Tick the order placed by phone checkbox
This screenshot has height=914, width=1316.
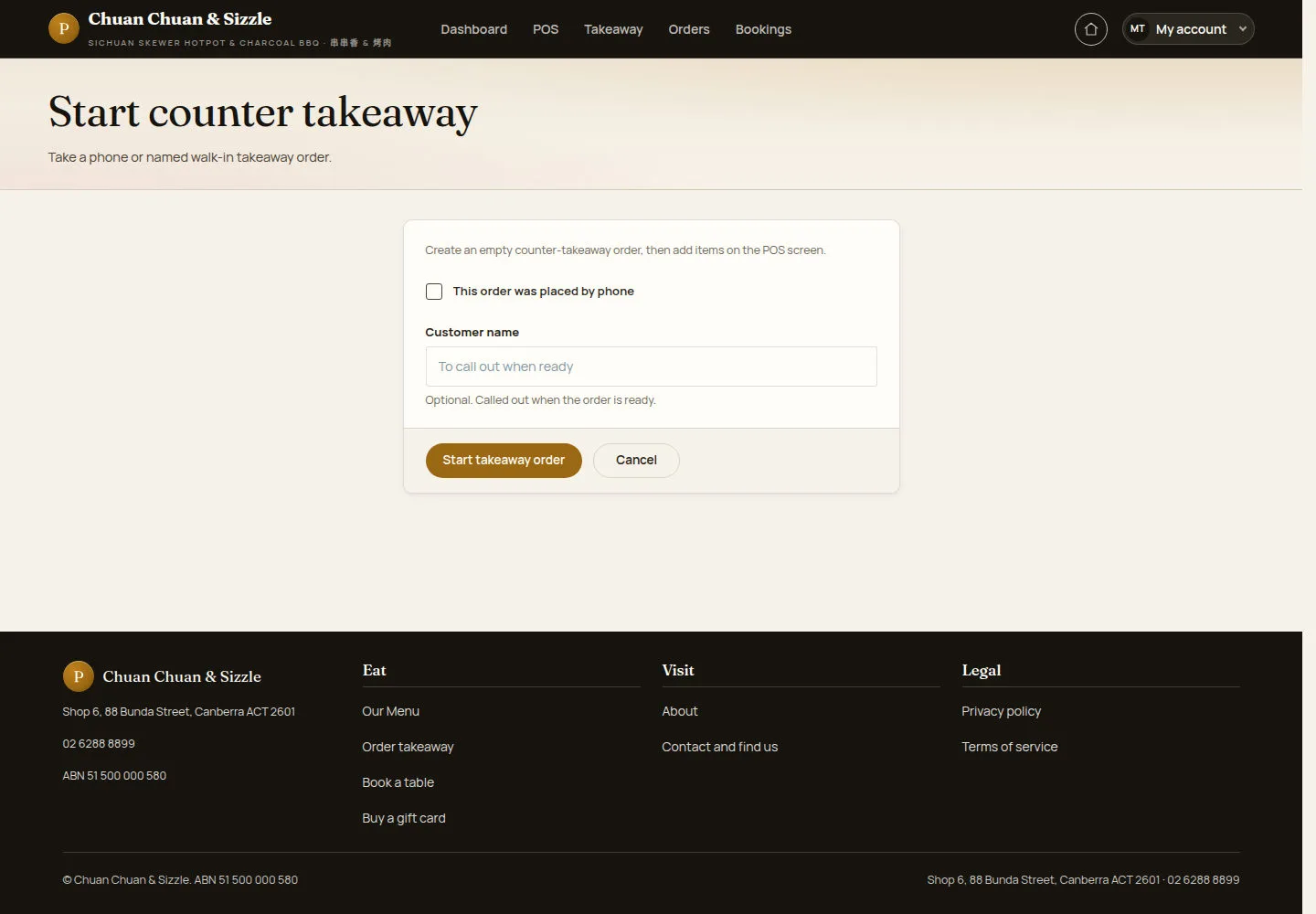434,292
